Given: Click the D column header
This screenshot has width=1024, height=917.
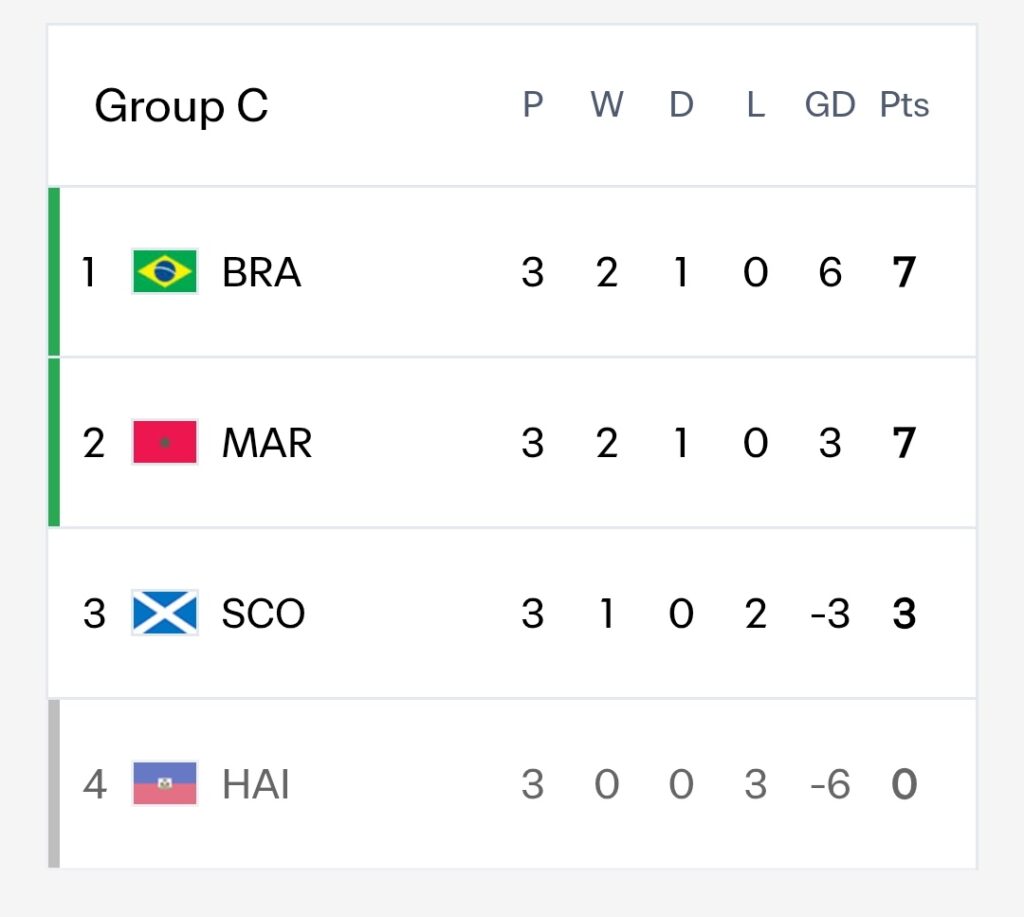Looking at the screenshot, I should [681, 105].
